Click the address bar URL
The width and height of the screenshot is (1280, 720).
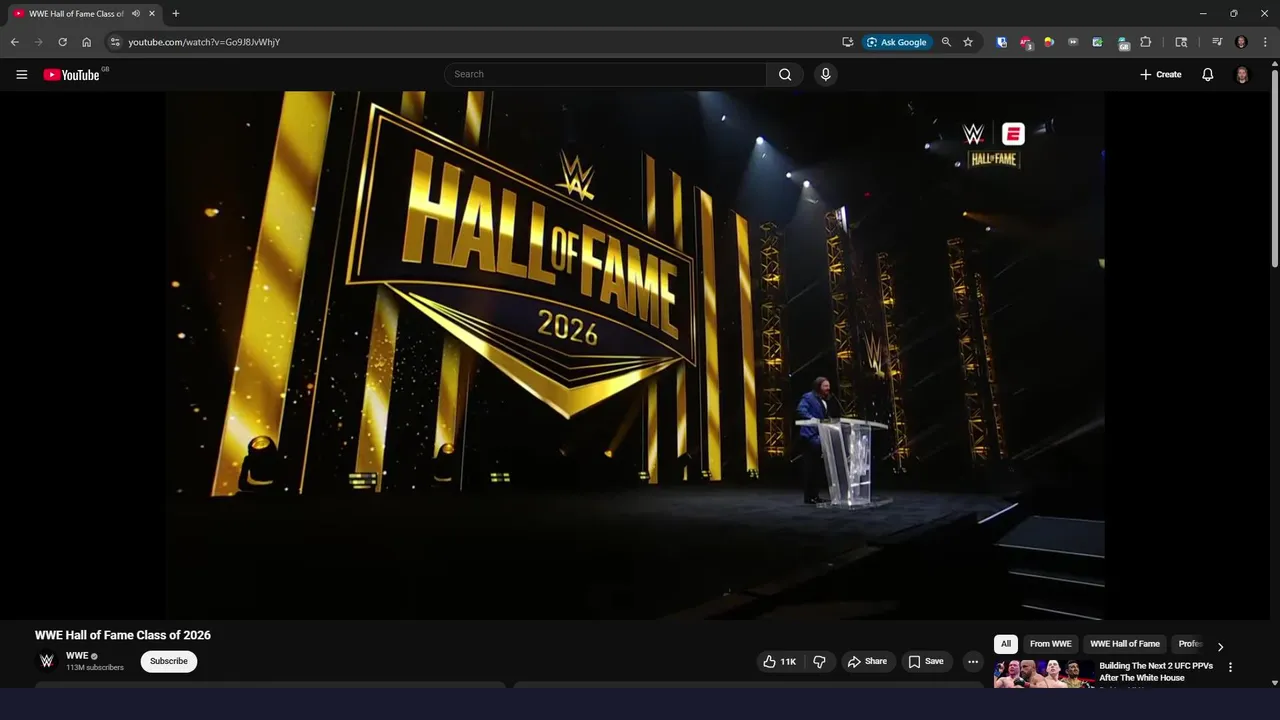pos(204,42)
